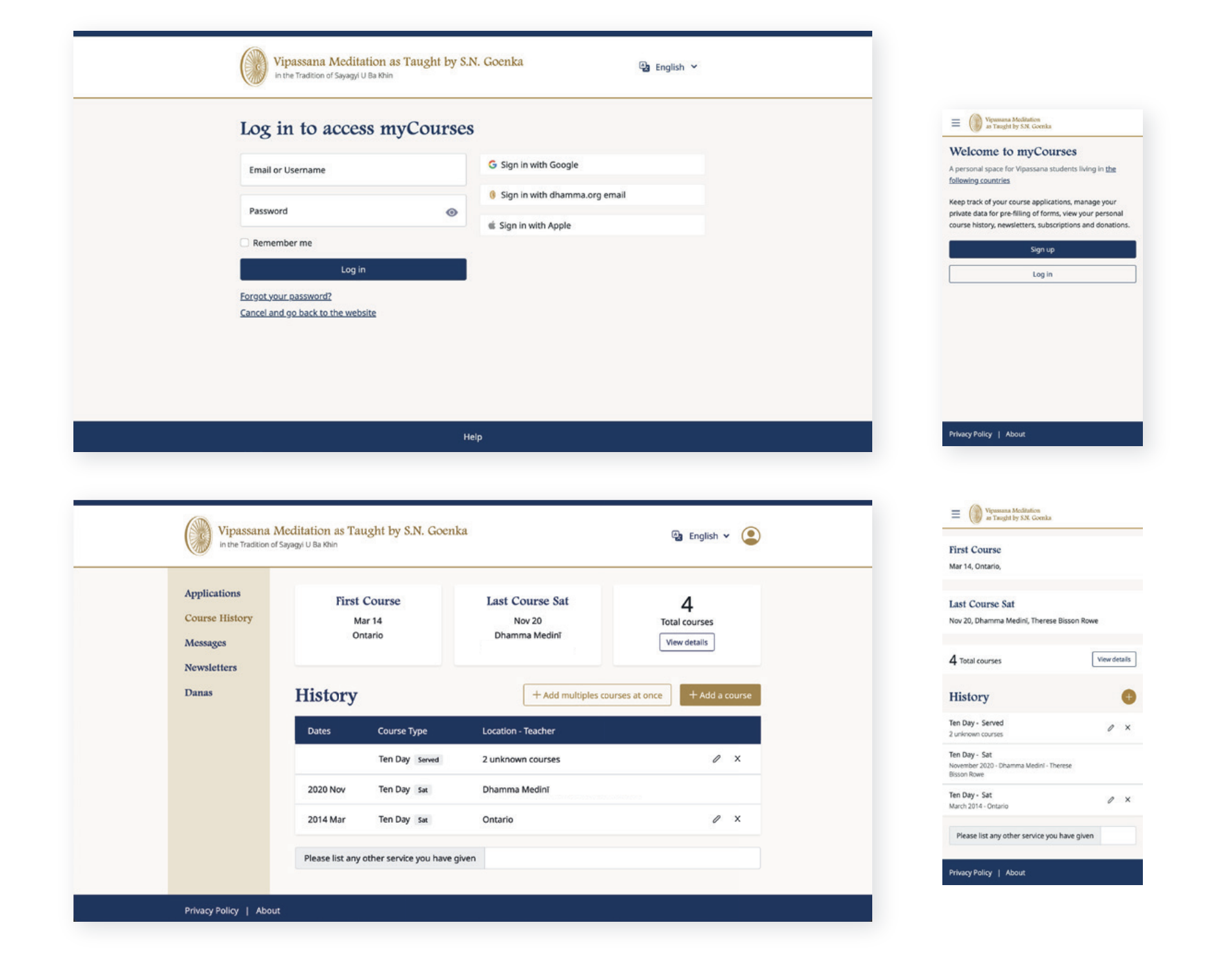This screenshot has width=1232, height=967.
Task: Click the wheel logo on the course history page header
Action: [x=198, y=535]
